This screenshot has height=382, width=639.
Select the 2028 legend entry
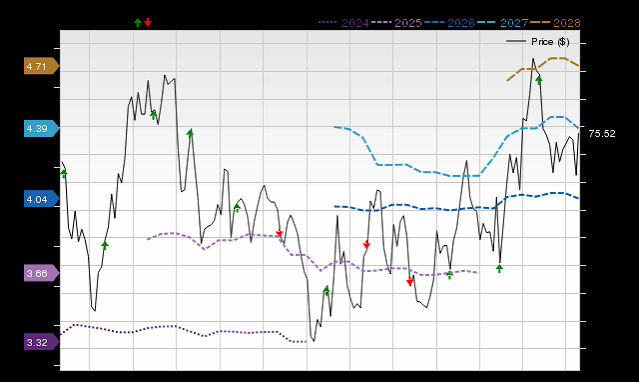click(x=555, y=23)
